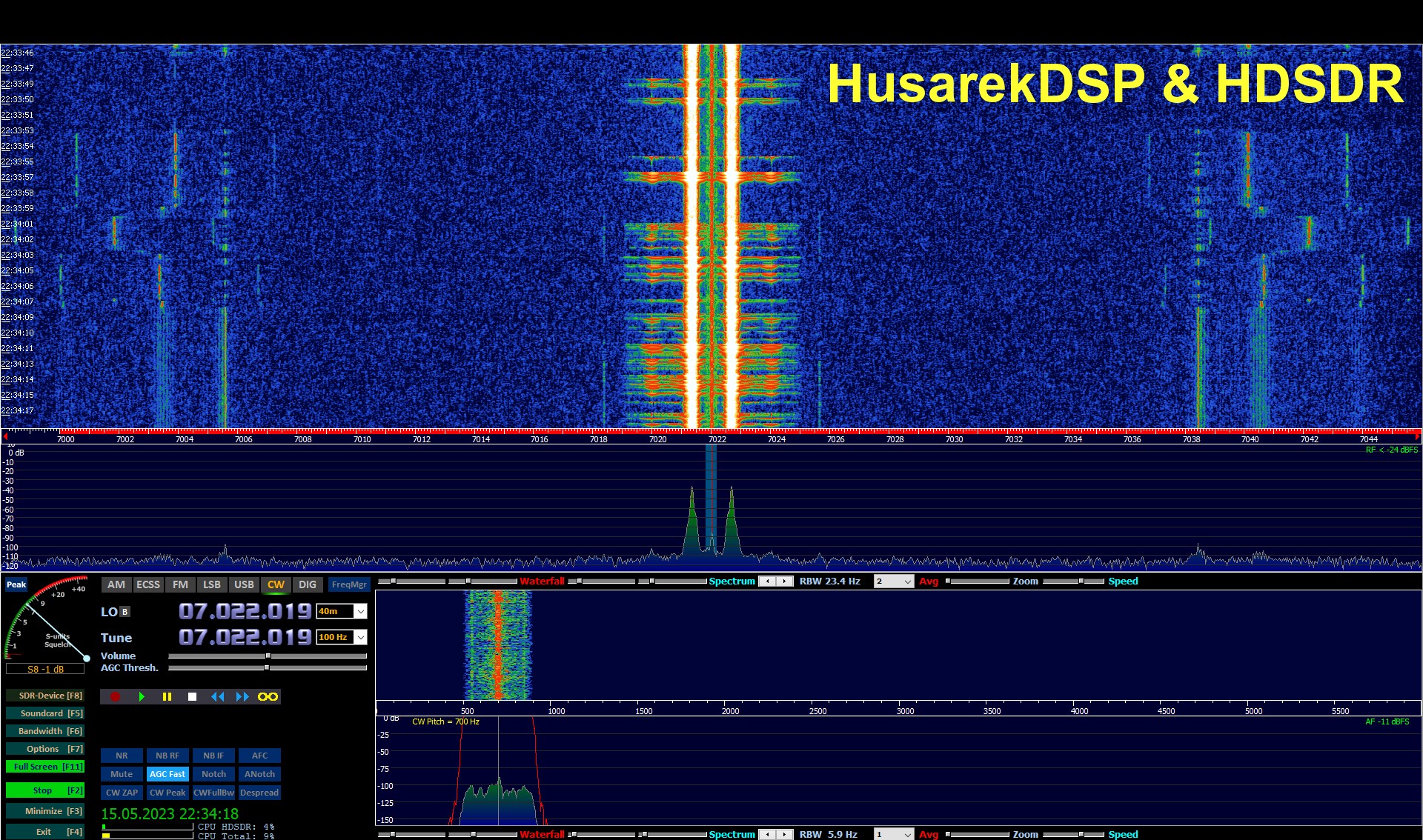The image size is (1423, 840).
Task: Select the LSB mode tab
Action: pyautogui.click(x=212, y=584)
